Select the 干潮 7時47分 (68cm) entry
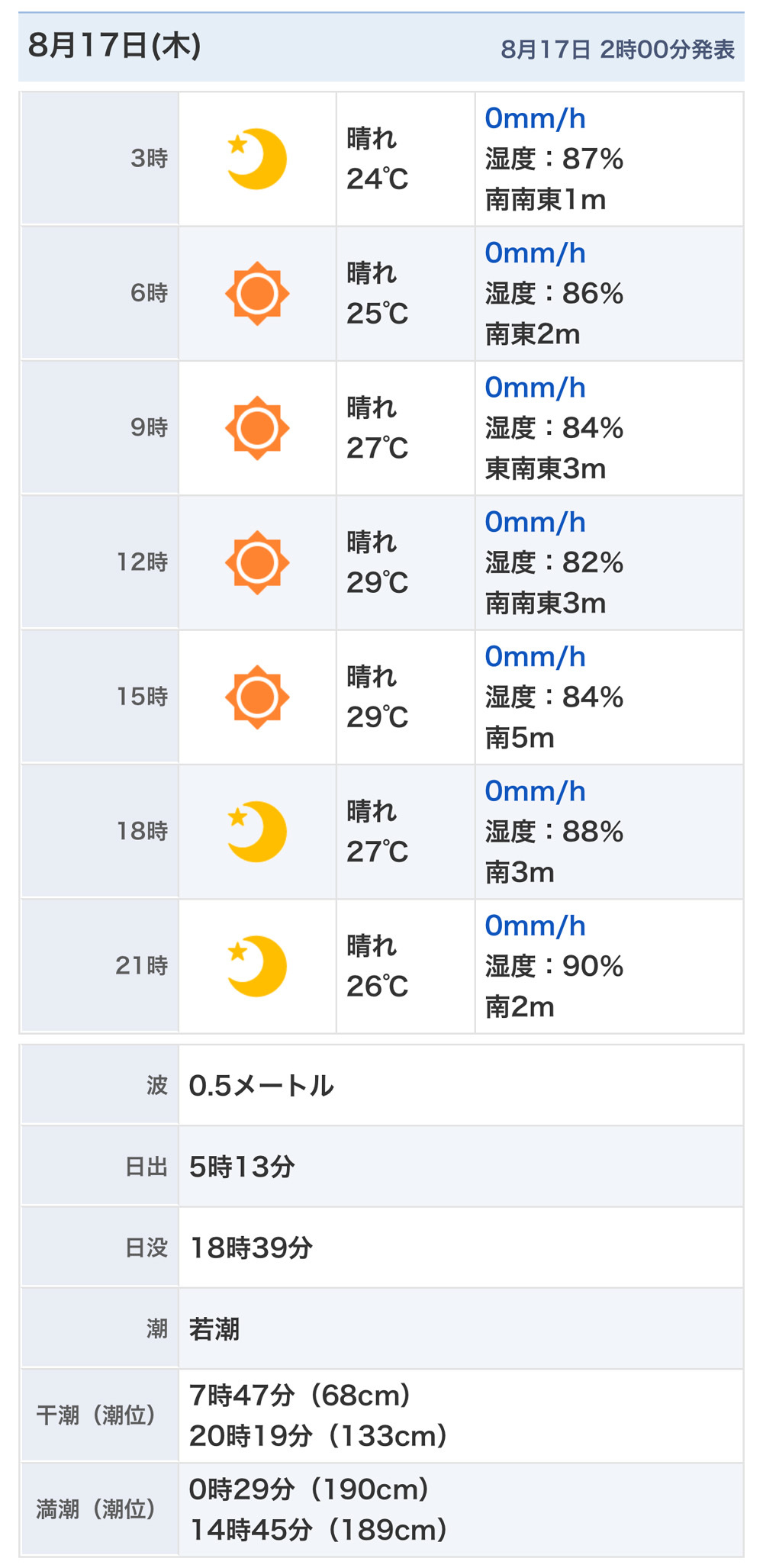 click(x=301, y=1395)
